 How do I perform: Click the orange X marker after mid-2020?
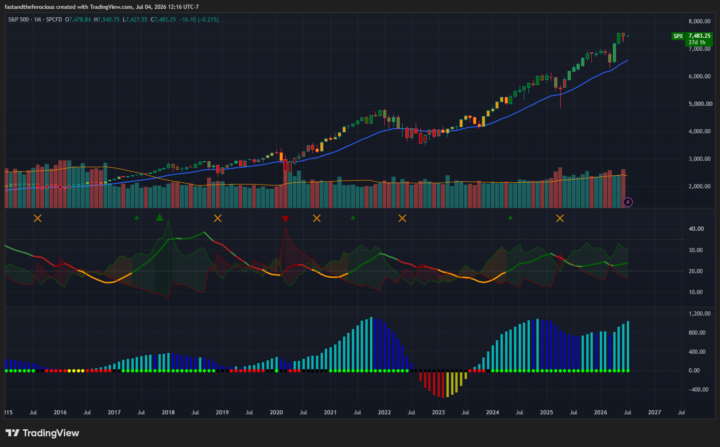coord(316,218)
